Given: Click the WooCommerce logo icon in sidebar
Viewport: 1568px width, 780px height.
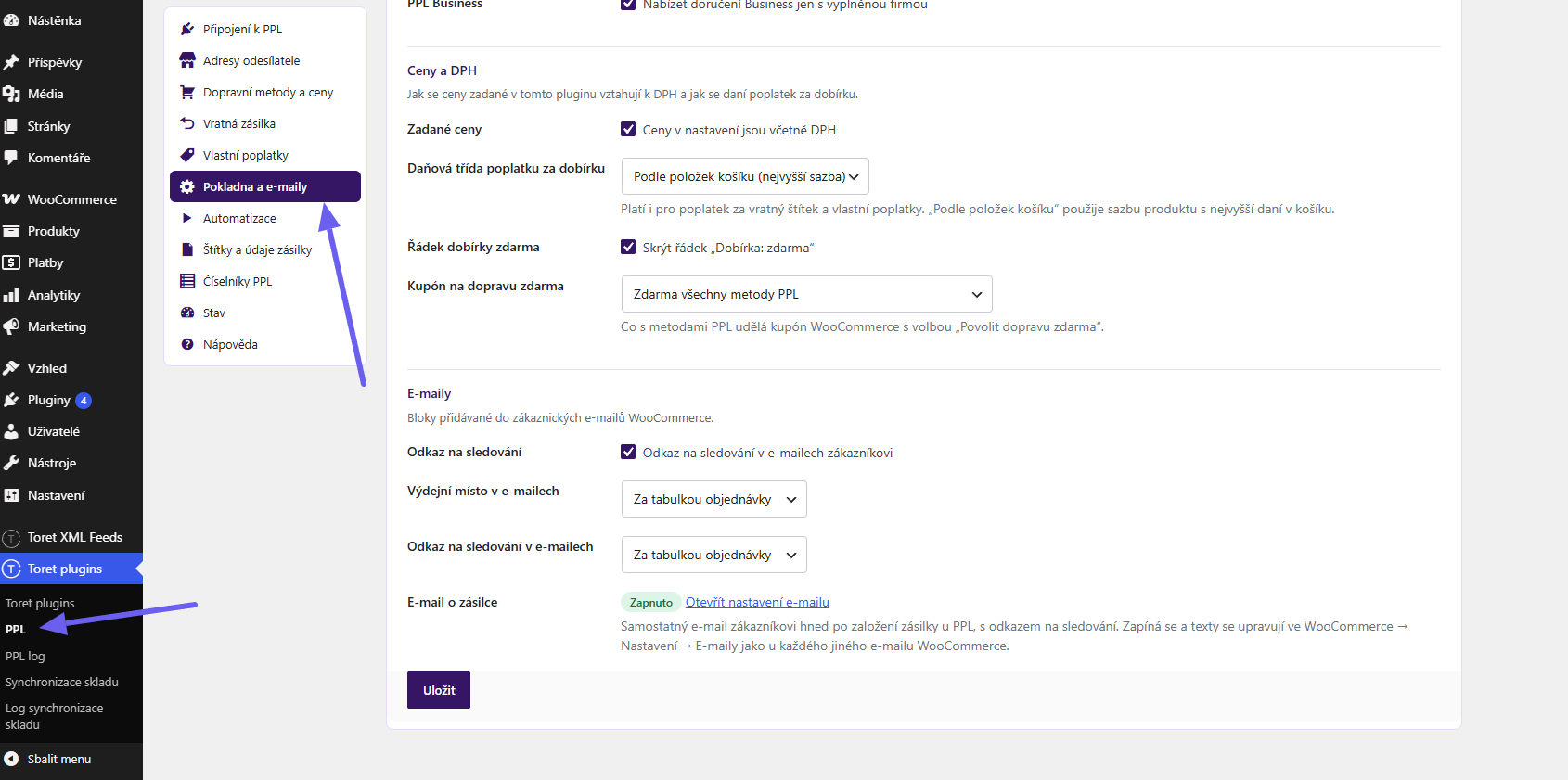Looking at the screenshot, I should 11,199.
